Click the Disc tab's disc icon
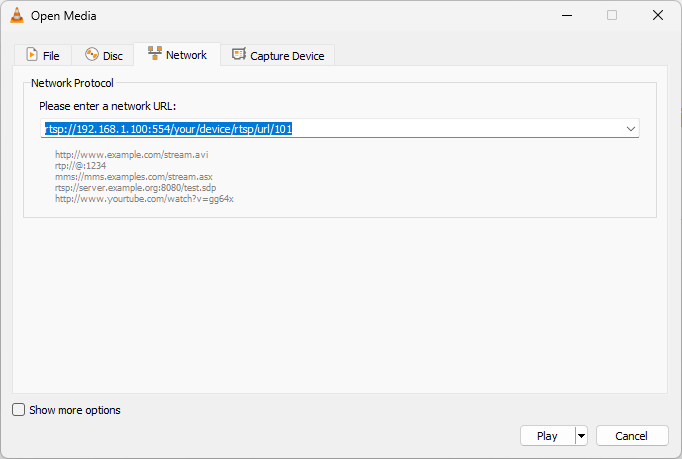The height and width of the screenshot is (459, 682). [x=92, y=55]
